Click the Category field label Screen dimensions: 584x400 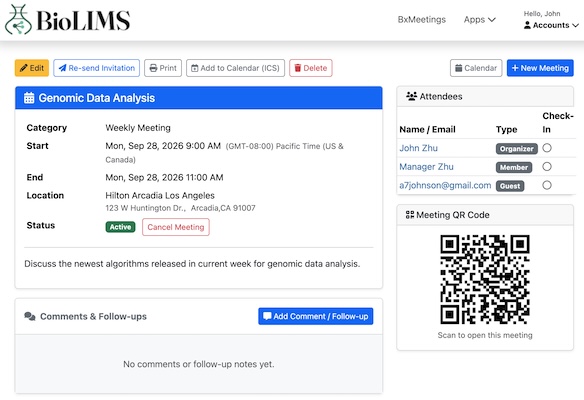coord(47,128)
